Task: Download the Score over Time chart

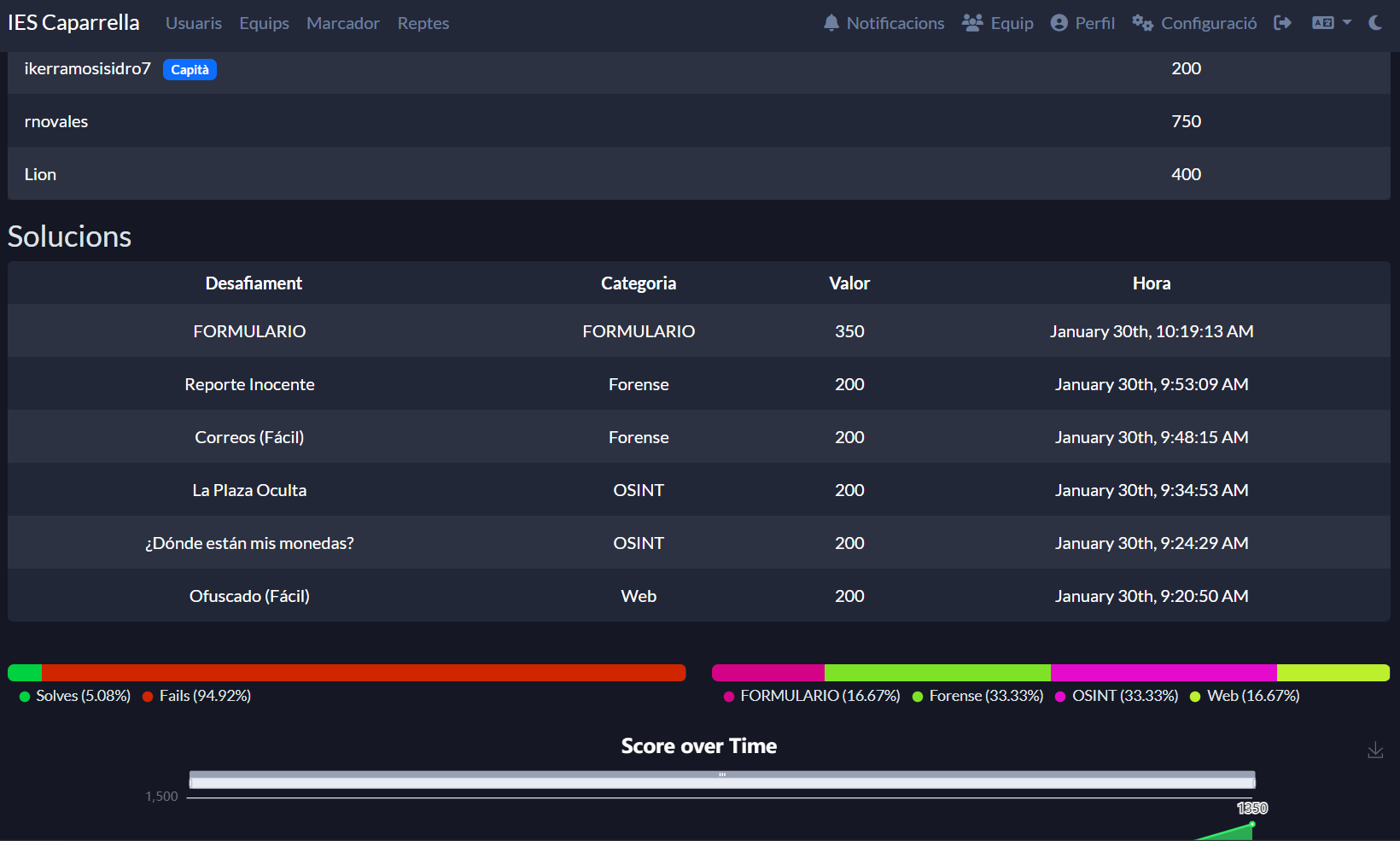Action: (x=1375, y=750)
